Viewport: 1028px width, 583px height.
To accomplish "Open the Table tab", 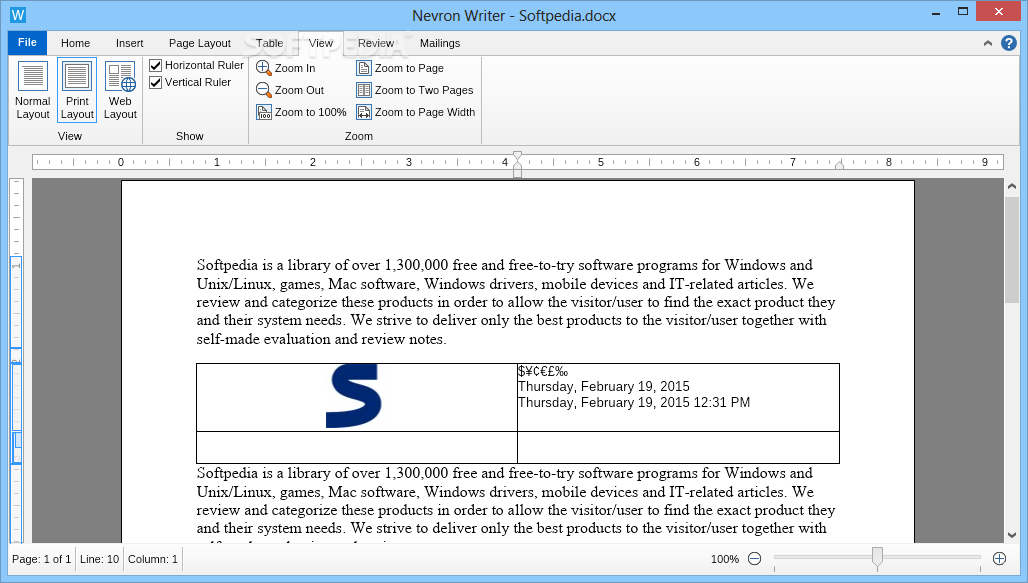I will tap(269, 43).
